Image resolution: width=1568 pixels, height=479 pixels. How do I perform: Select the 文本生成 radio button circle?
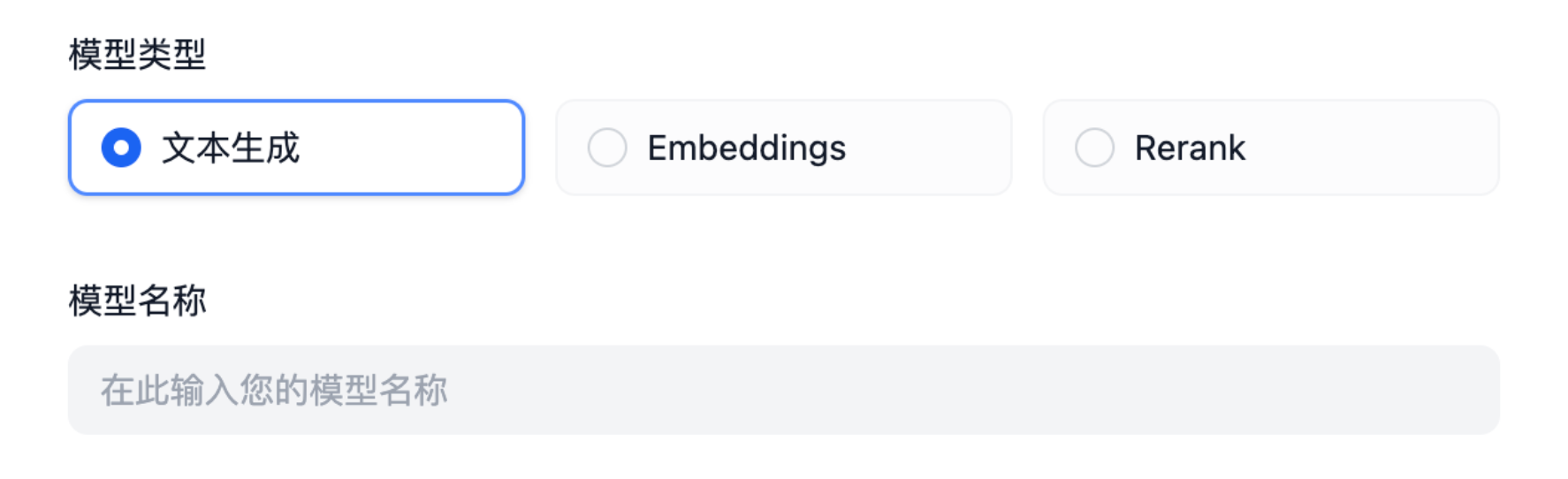121,148
